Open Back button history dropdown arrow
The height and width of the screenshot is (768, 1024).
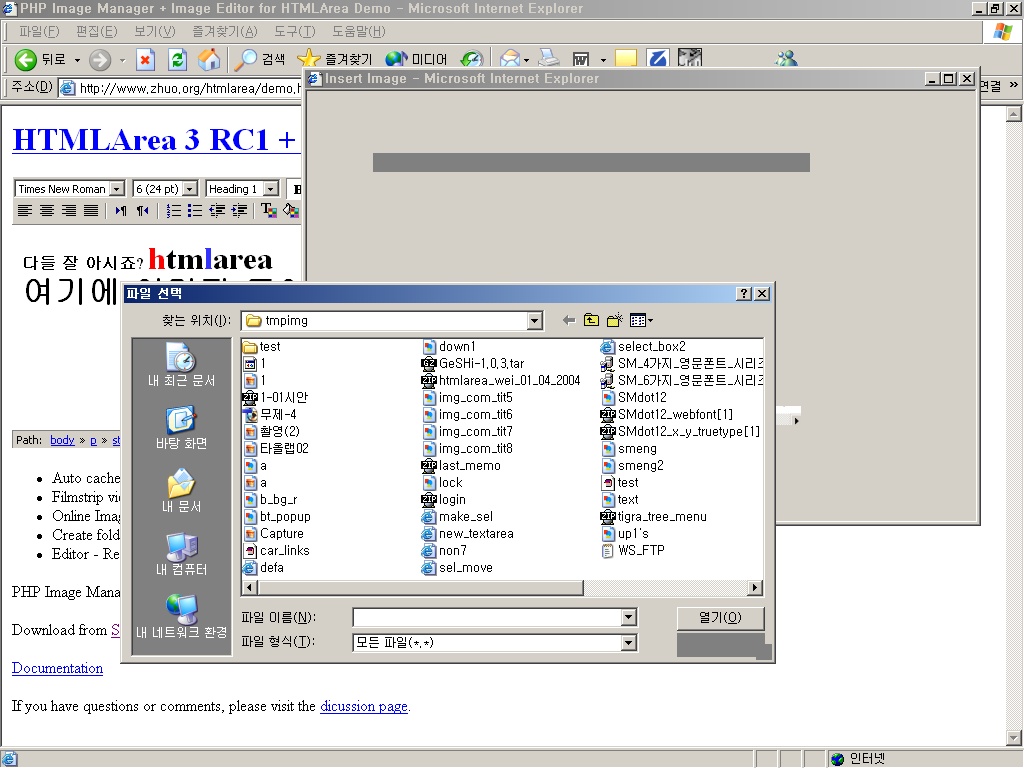(77, 60)
